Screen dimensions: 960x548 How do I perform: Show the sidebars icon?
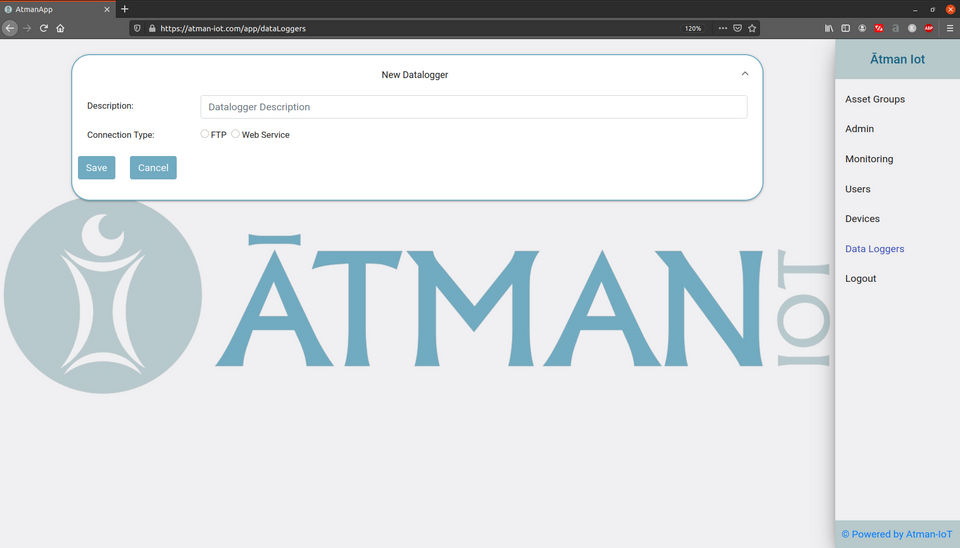point(846,28)
